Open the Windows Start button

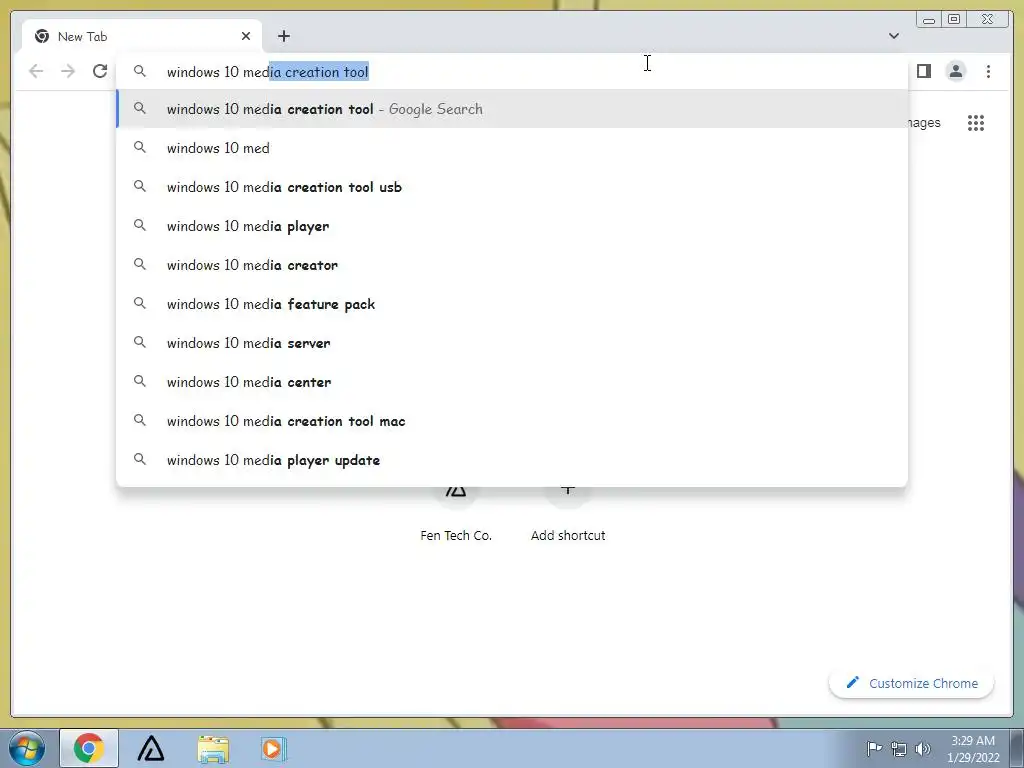[27, 748]
